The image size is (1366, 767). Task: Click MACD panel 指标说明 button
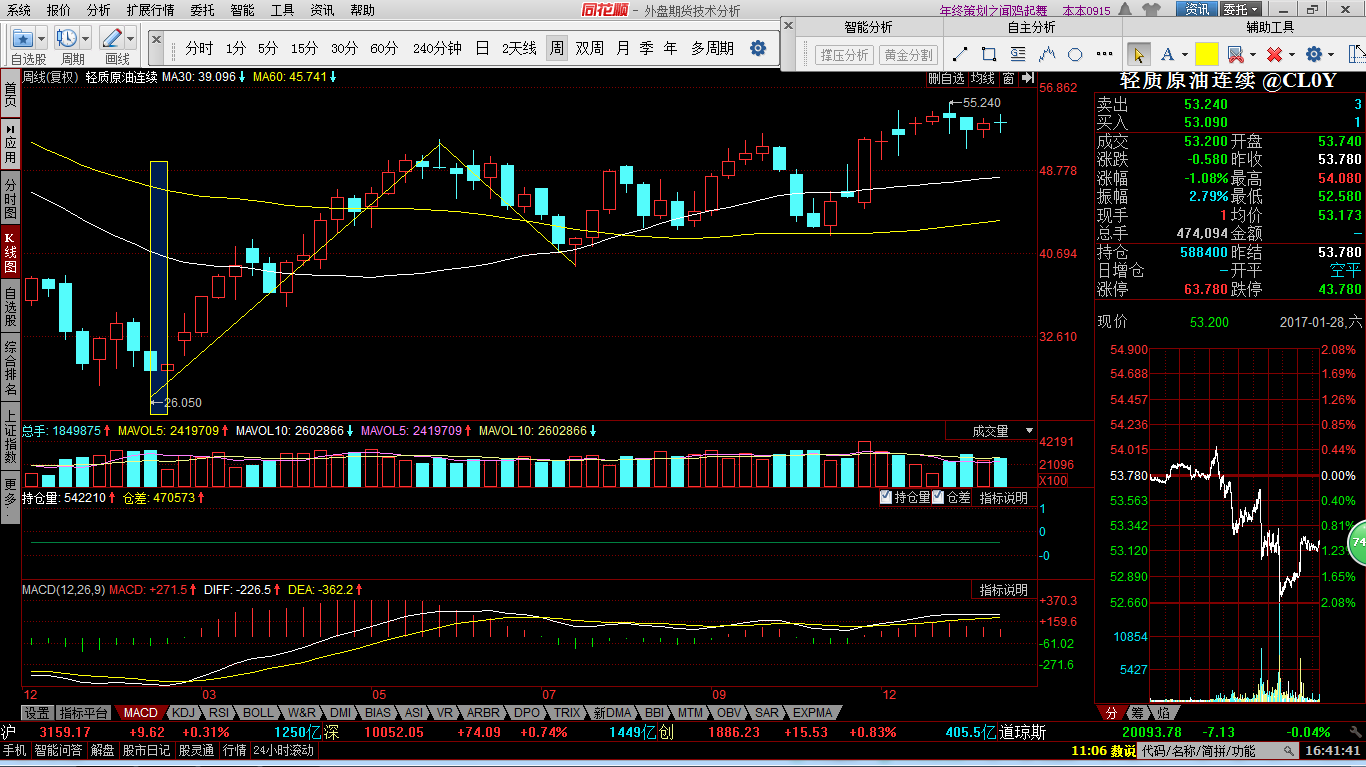(x=1004, y=590)
